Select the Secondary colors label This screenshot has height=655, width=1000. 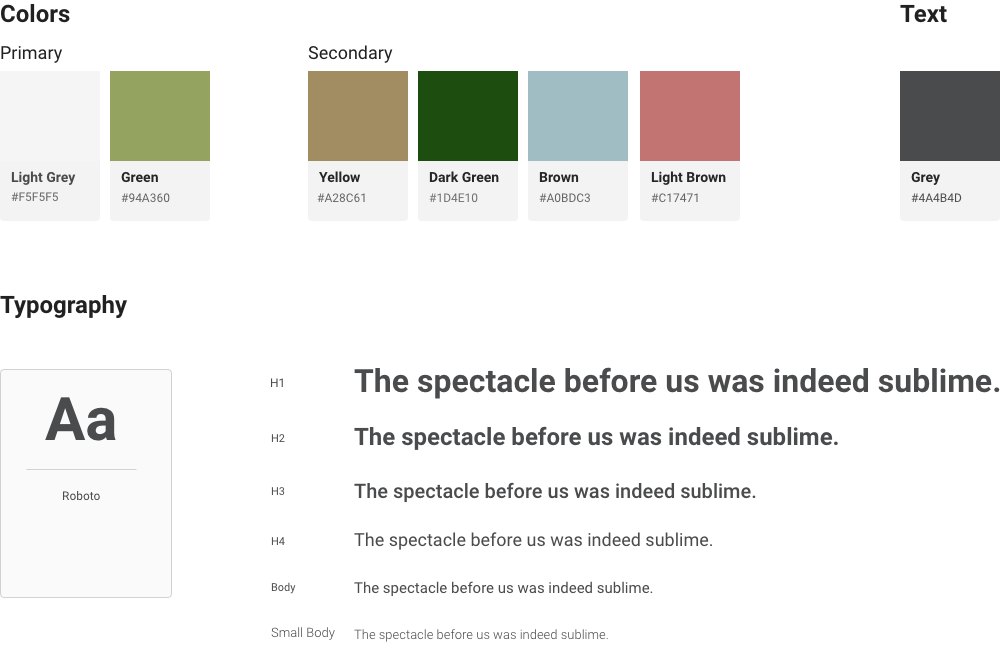coord(350,53)
